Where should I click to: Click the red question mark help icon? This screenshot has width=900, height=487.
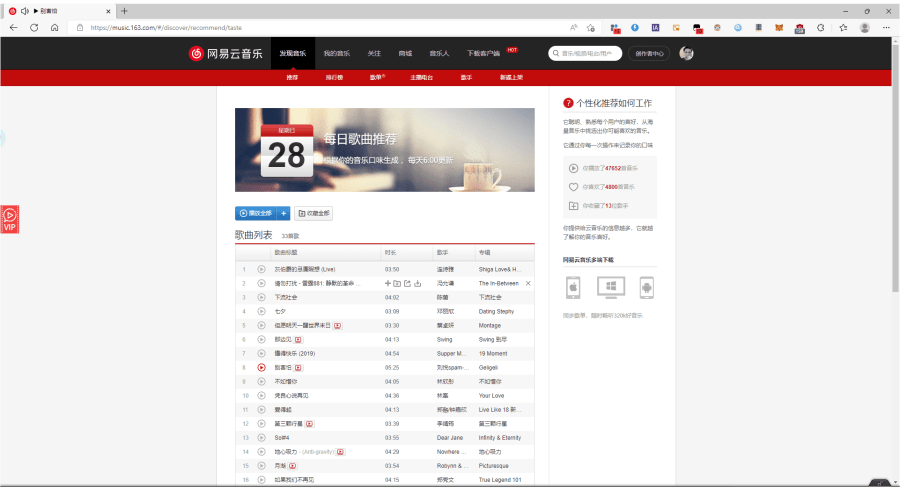click(568, 103)
